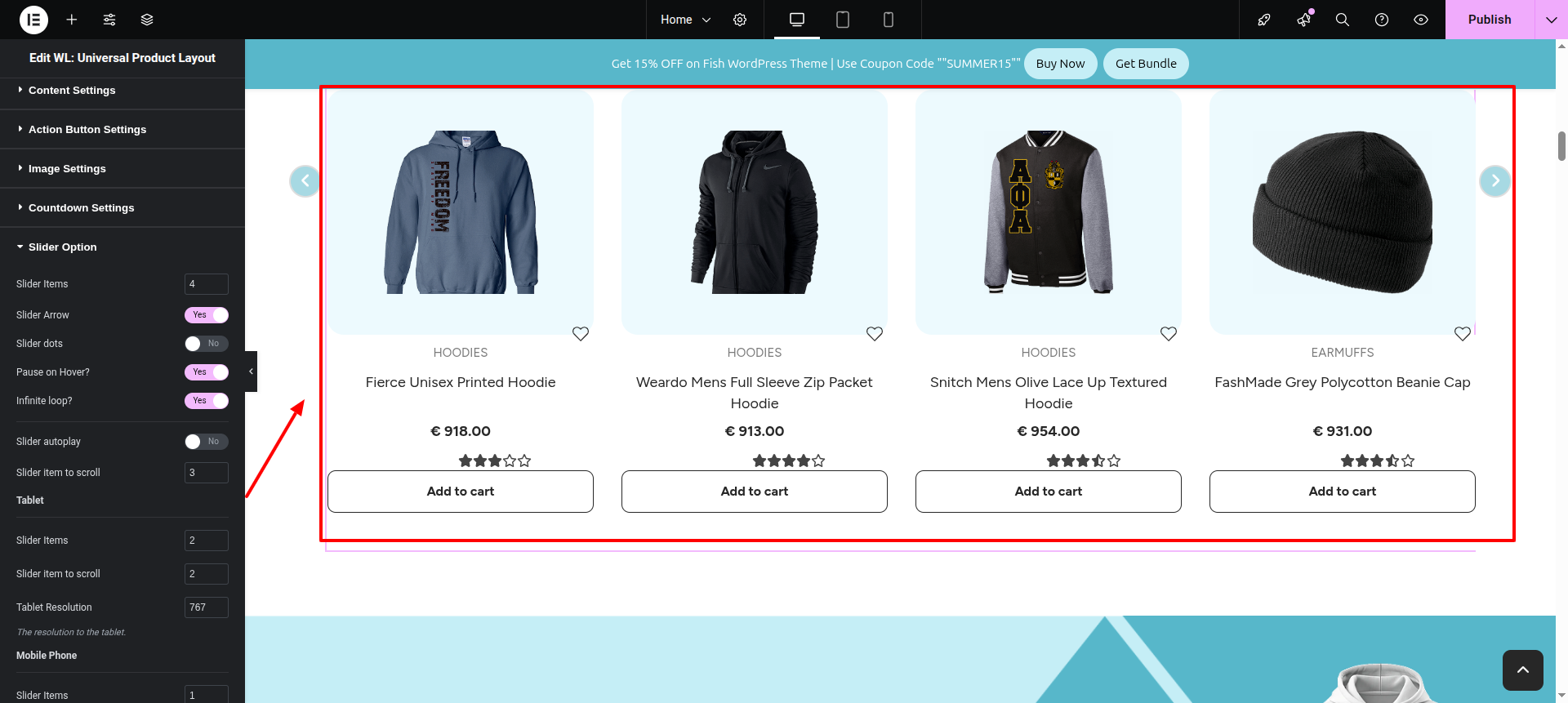Screen dimensions: 1568x703
Task: Preview changes with the eye icon
Action: tap(1421, 20)
